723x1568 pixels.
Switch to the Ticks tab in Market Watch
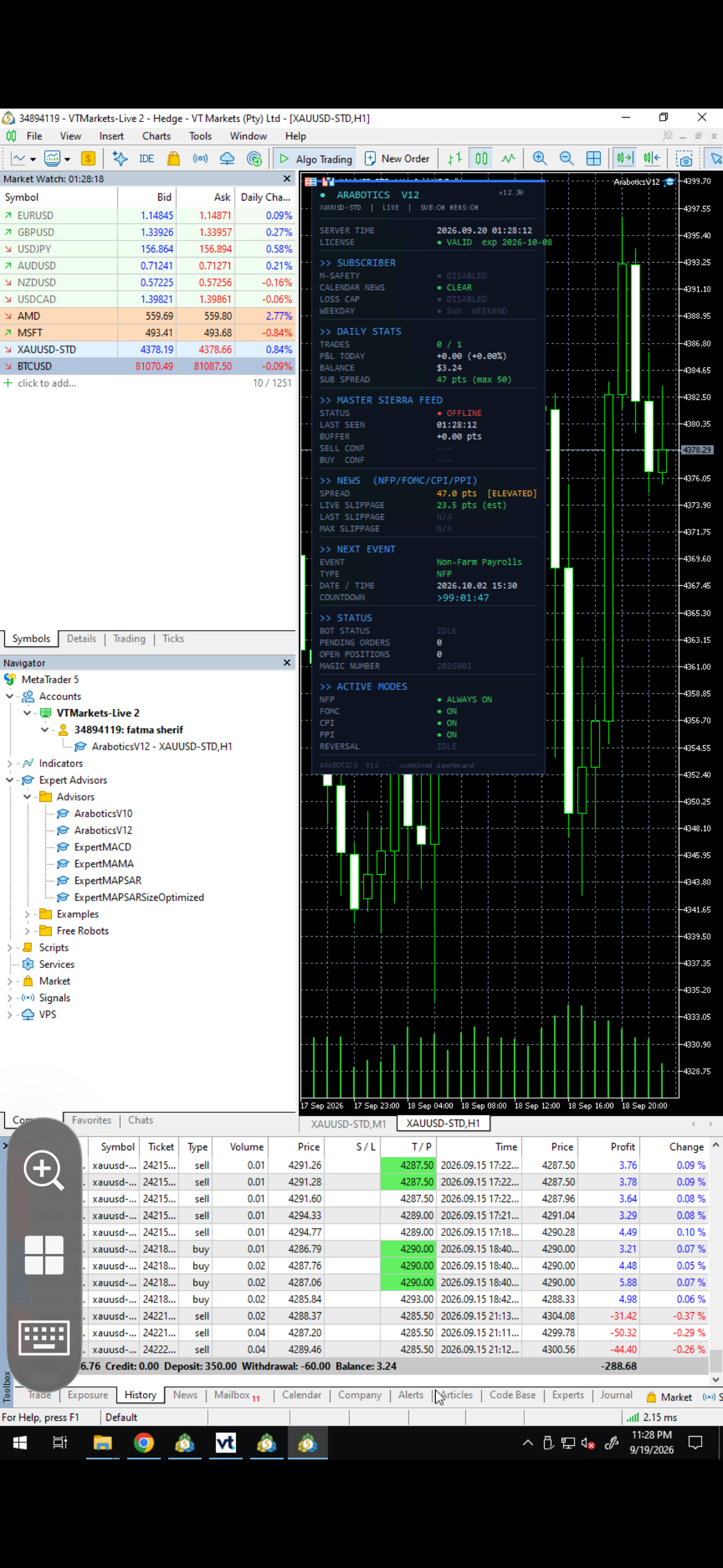[x=173, y=639]
